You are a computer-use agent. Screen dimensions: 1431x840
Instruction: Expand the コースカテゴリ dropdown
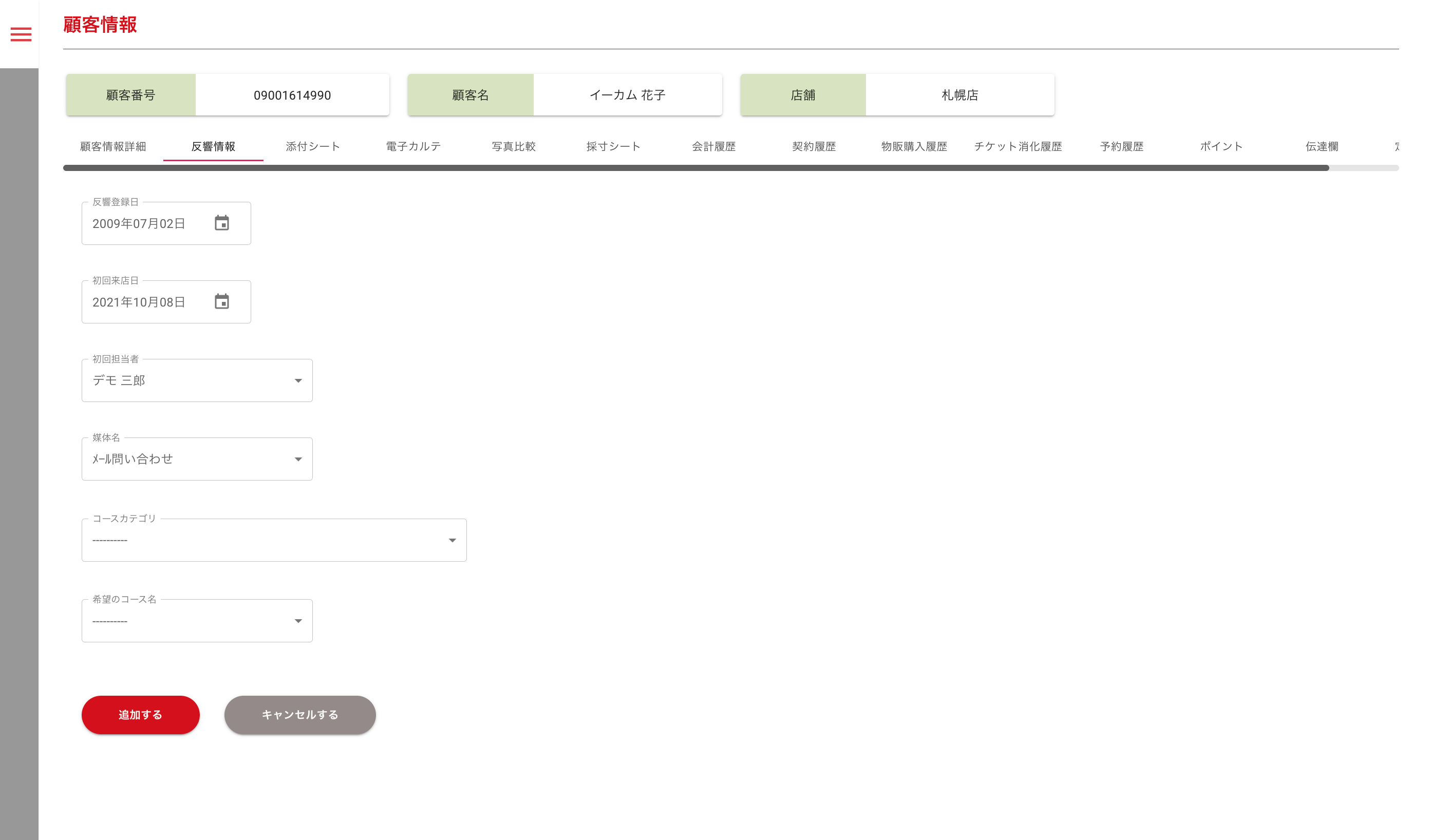point(452,540)
